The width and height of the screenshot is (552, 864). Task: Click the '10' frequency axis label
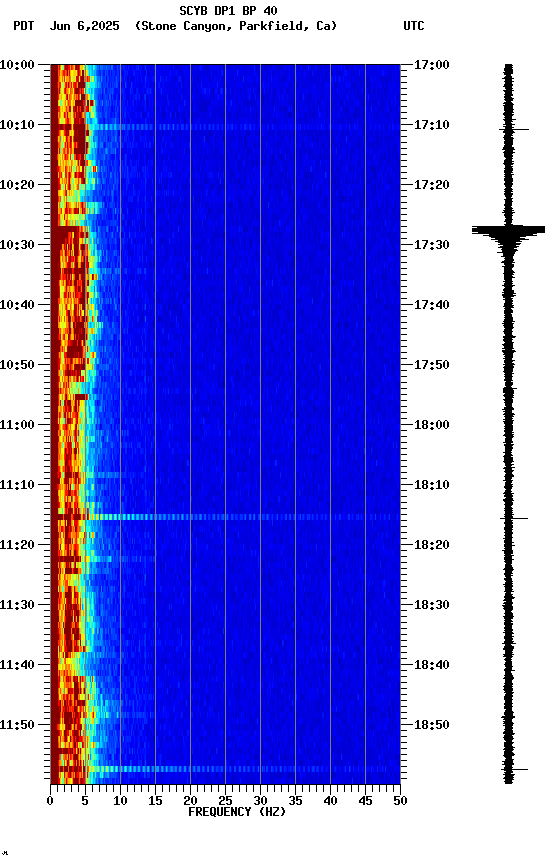point(120,801)
